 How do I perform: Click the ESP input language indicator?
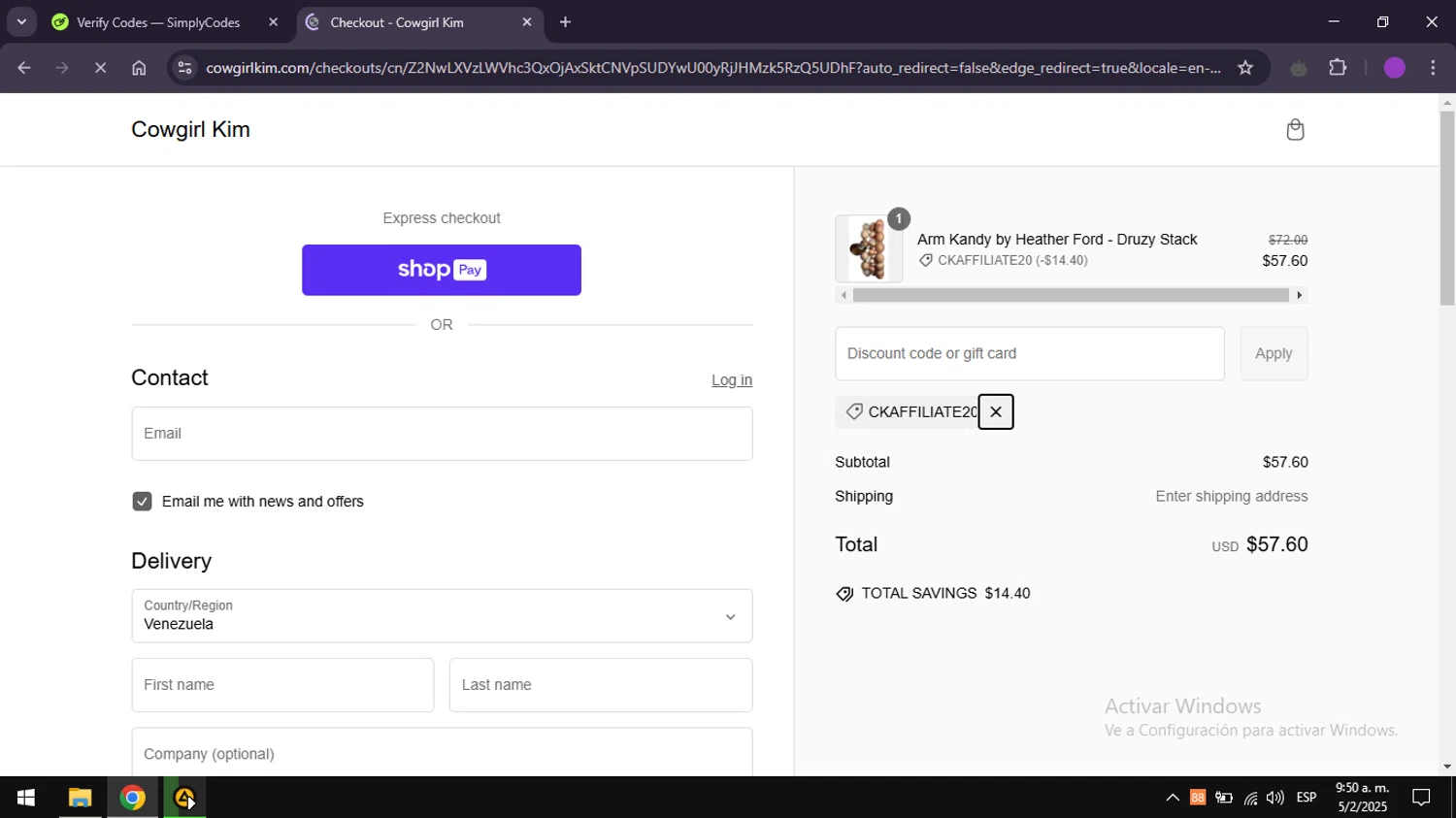[1307, 798]
